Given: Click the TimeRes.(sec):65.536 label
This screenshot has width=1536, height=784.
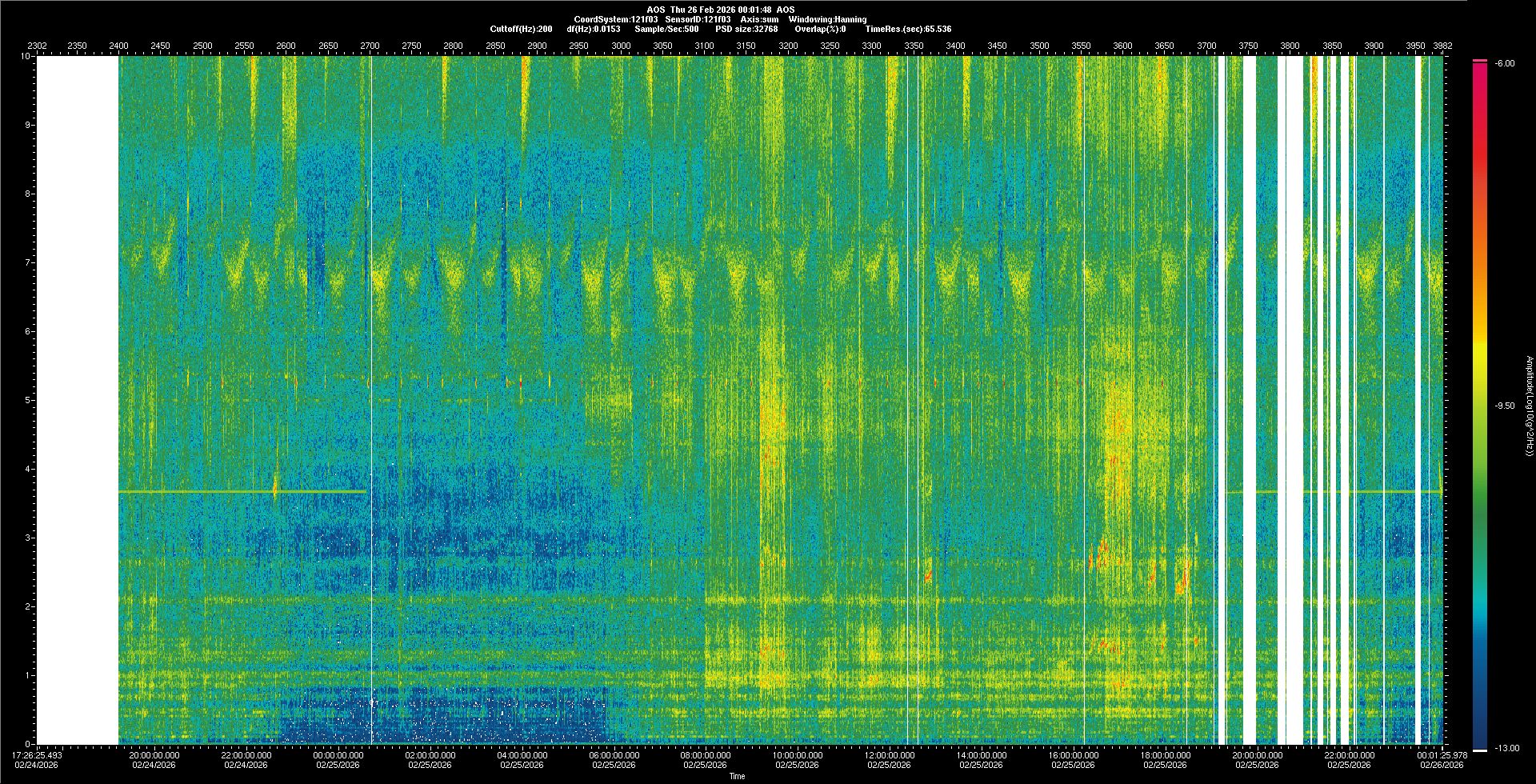Looking at the screenshot, I should pyautogui.click(x=908, y=29).
